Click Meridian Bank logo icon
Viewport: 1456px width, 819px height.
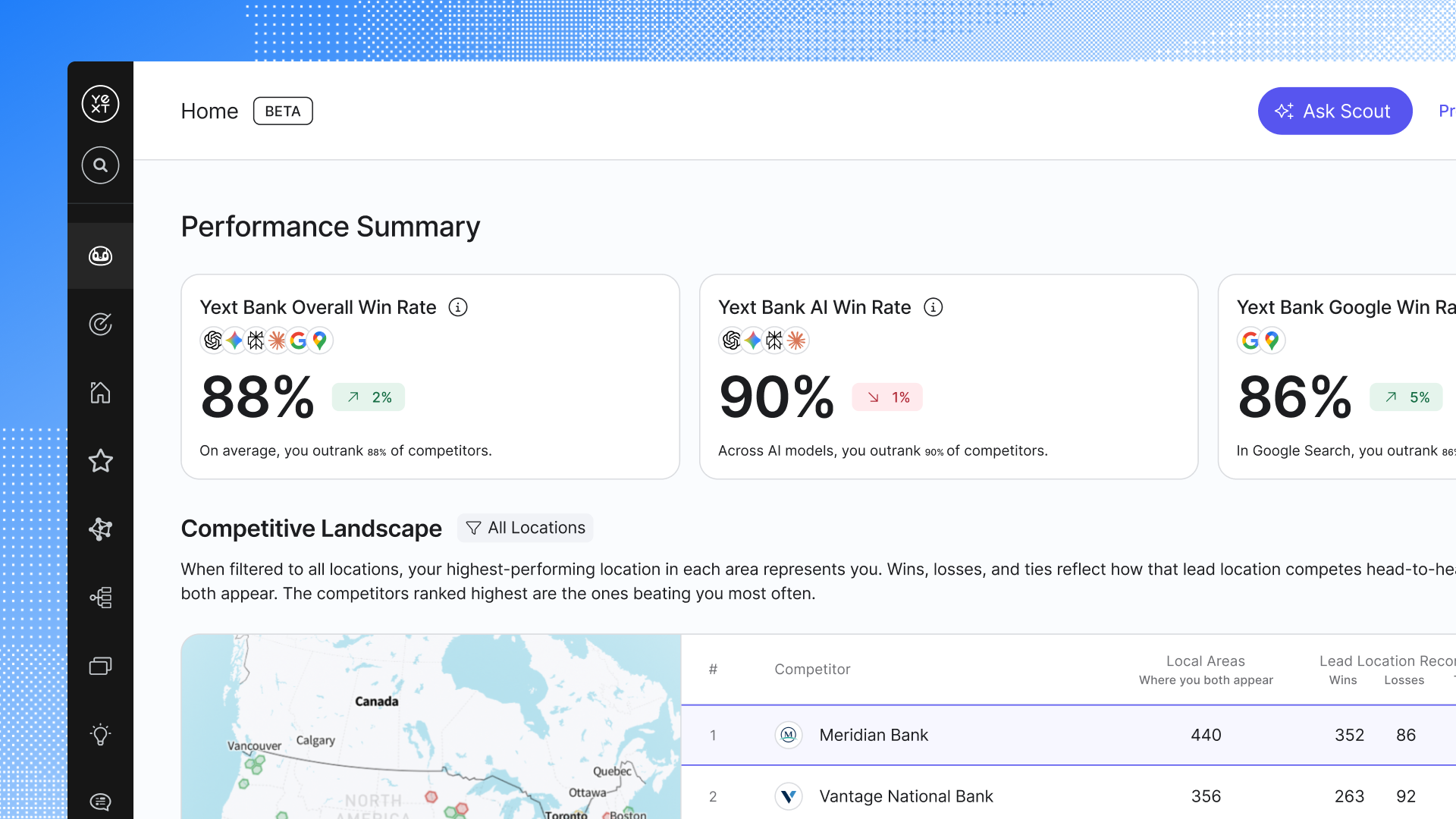(789, 735)
